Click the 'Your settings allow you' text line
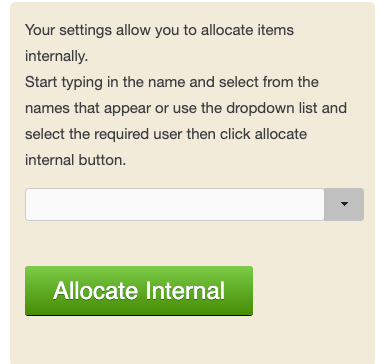 click(x=159, y=30)
